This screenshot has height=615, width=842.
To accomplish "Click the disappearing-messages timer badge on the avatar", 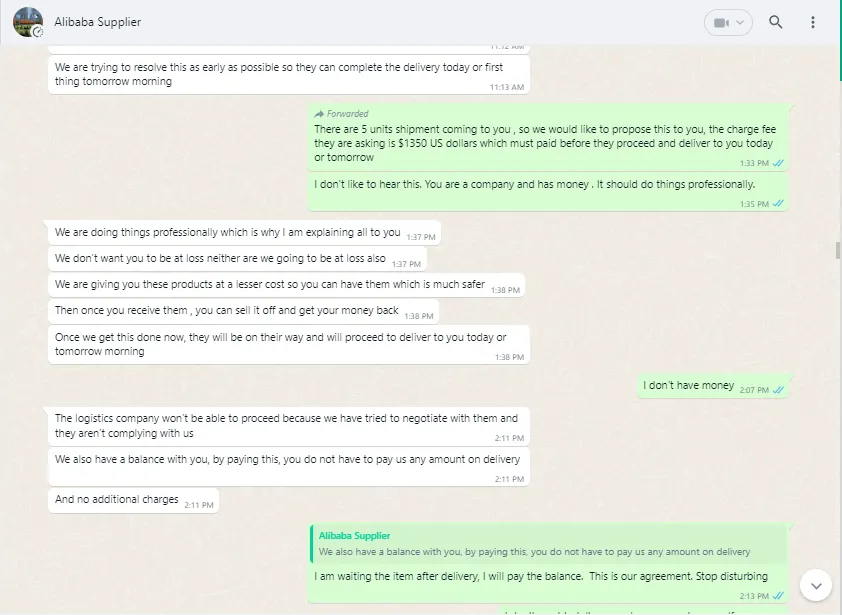I will 37,32.
